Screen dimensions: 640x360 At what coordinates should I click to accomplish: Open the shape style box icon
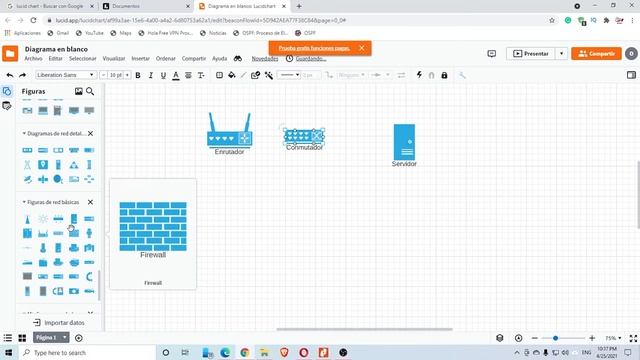pos(219,75)
